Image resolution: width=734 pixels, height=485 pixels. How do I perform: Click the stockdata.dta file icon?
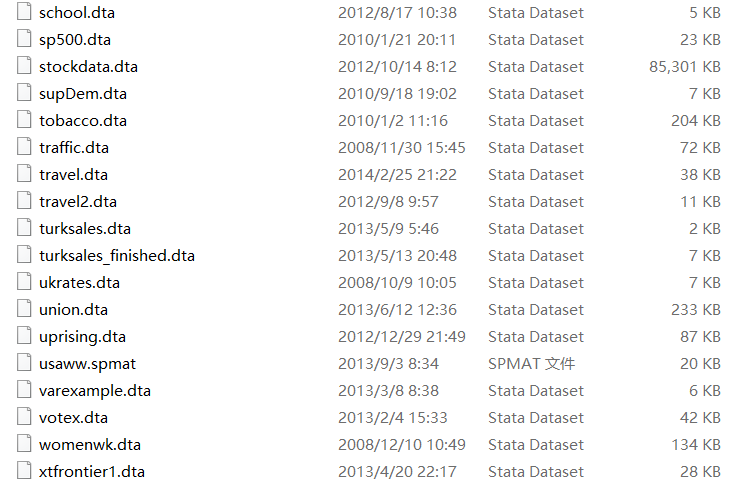click(x=25, y=67)
